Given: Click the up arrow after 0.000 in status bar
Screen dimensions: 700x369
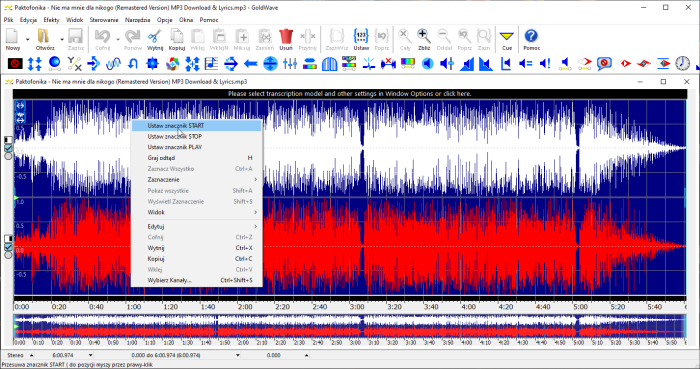Looking at the screenshot, I should point(306,356).
